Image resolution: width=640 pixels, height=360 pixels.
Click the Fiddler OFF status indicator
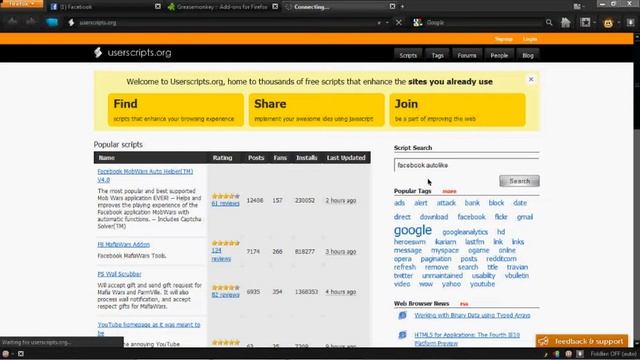tap(613, 354)
